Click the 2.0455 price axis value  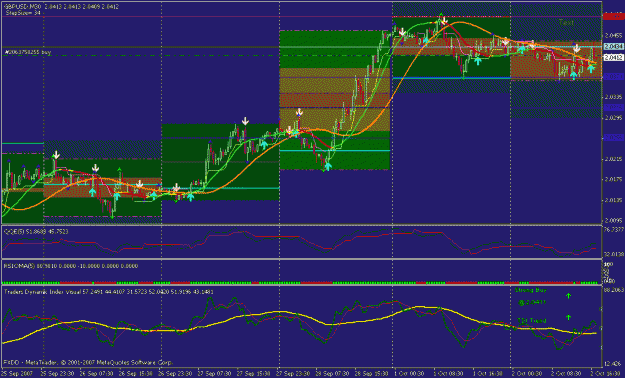(x=614, y=36)
